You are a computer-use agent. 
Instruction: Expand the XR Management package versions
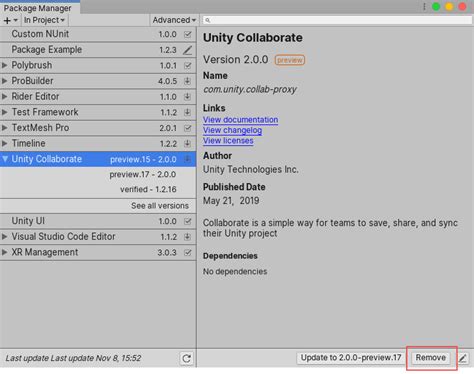(4, 252)
